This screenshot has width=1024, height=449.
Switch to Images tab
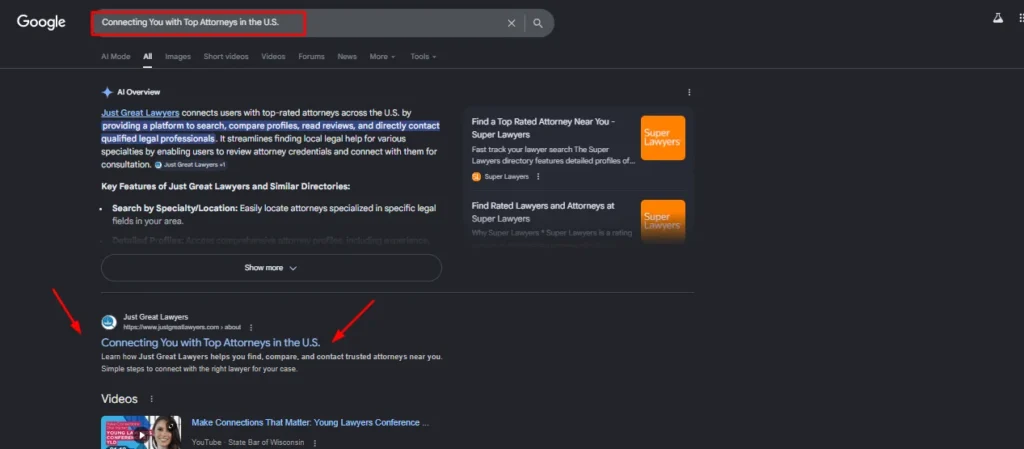coord(178,57)
